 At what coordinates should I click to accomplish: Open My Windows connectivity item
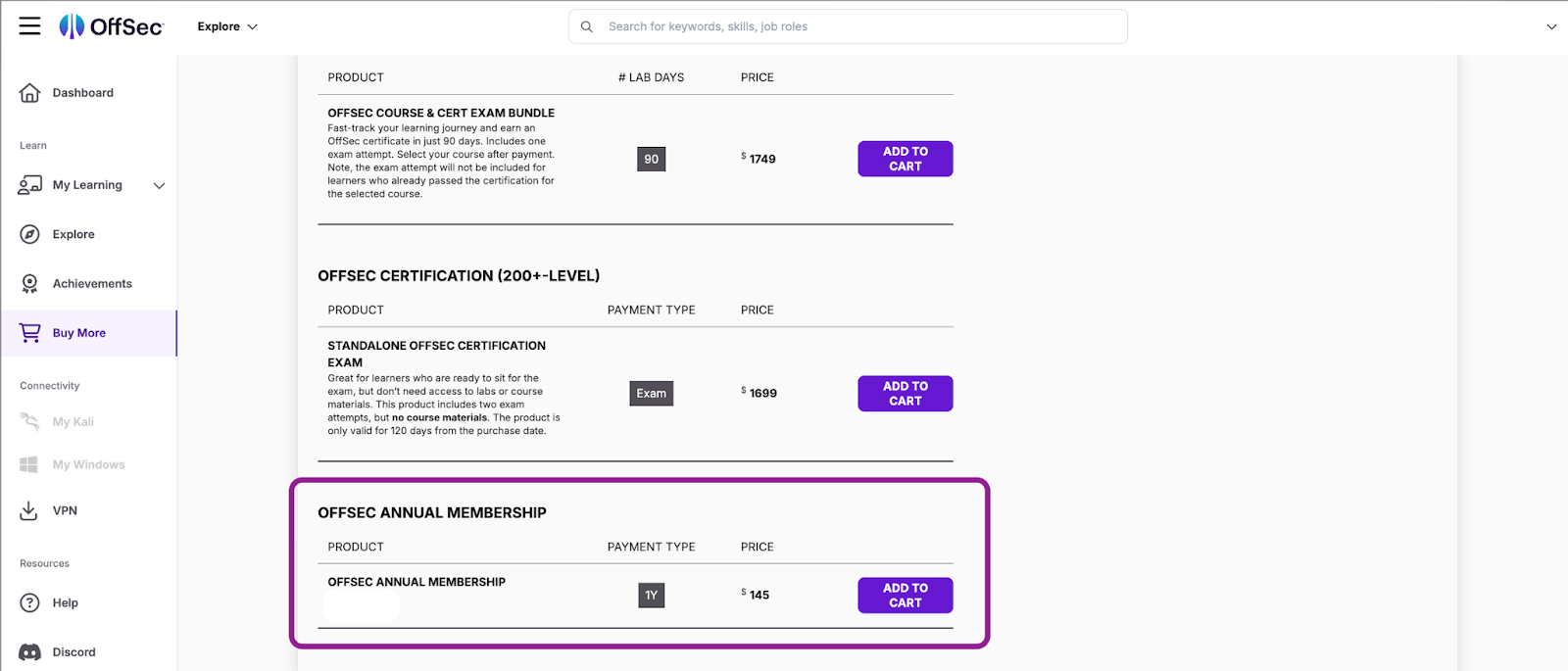[89, 465]
